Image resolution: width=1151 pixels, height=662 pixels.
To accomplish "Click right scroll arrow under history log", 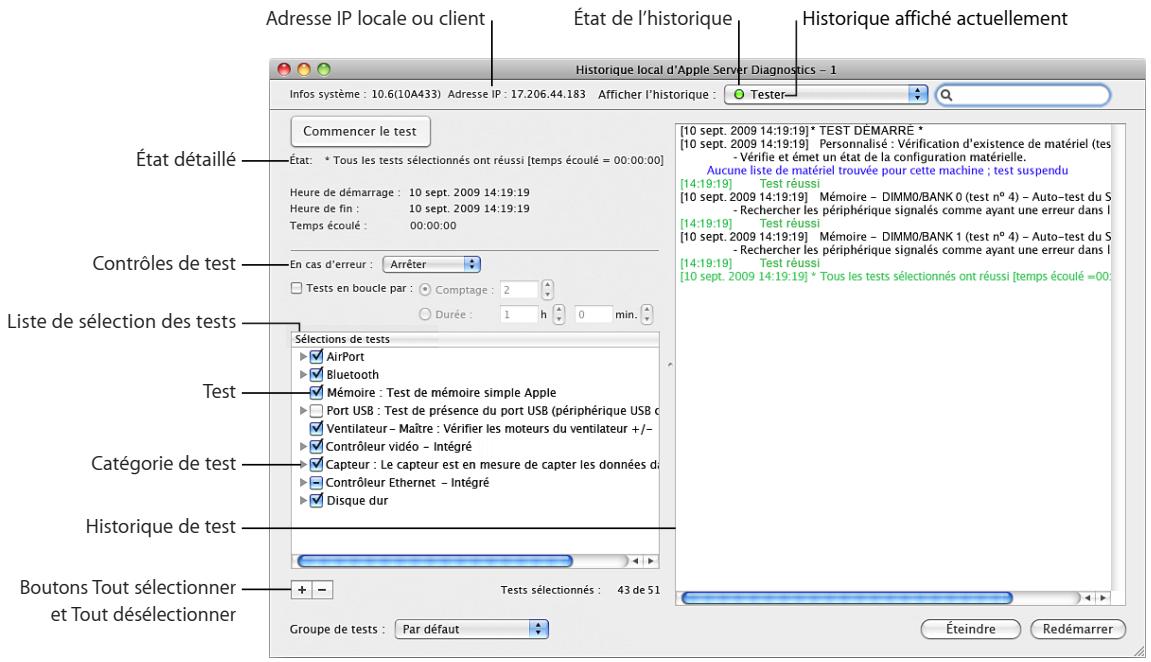I will pos(1103,598).
